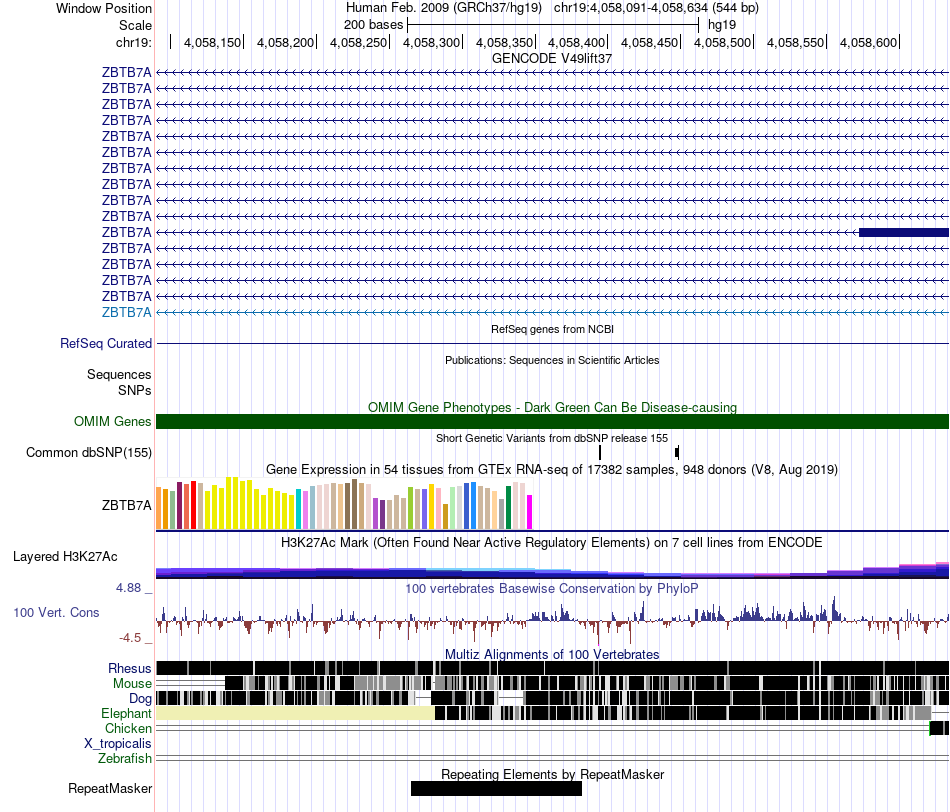Click the Dog alignment label

tap(141, 699)
